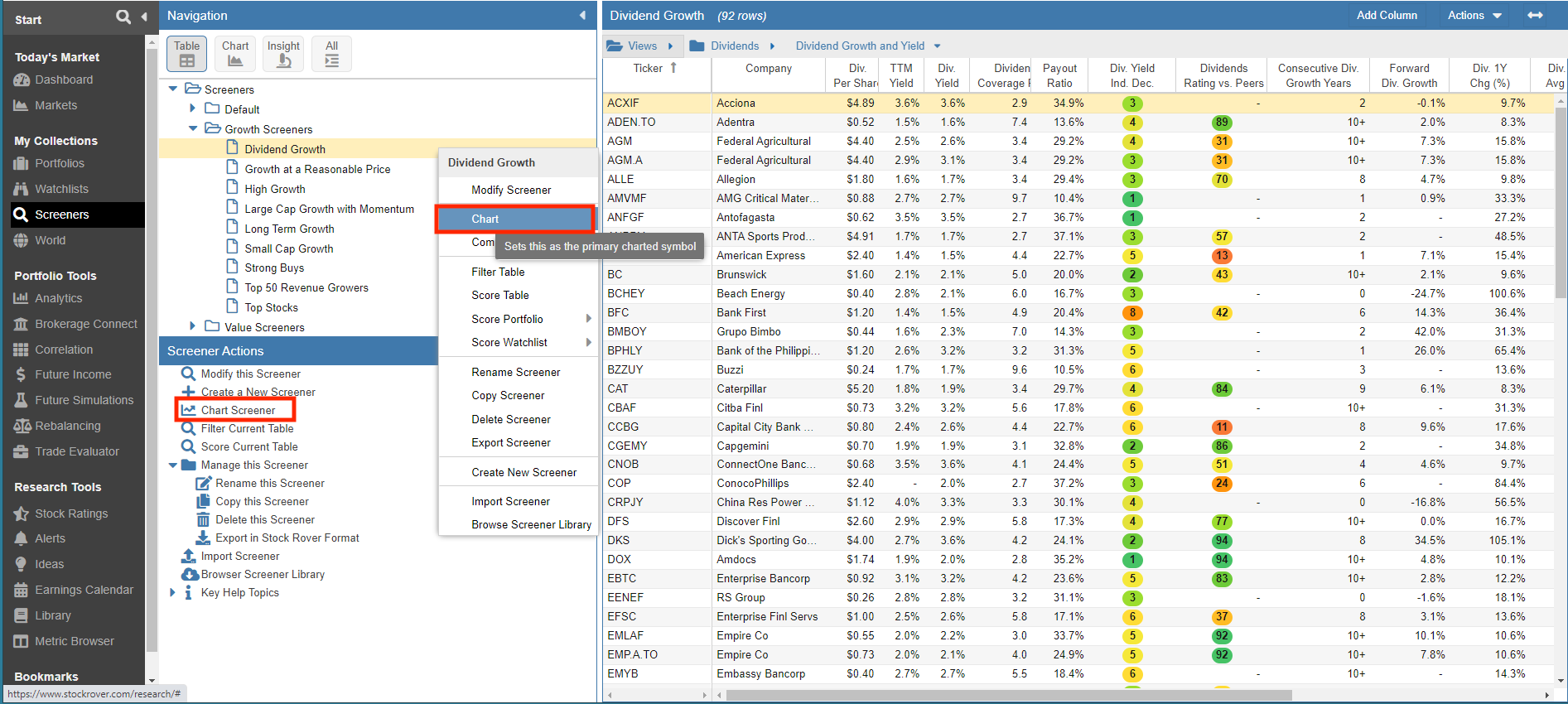Open Future Income tool
Screen dimensions: 1568x704
tap(73, 374)
